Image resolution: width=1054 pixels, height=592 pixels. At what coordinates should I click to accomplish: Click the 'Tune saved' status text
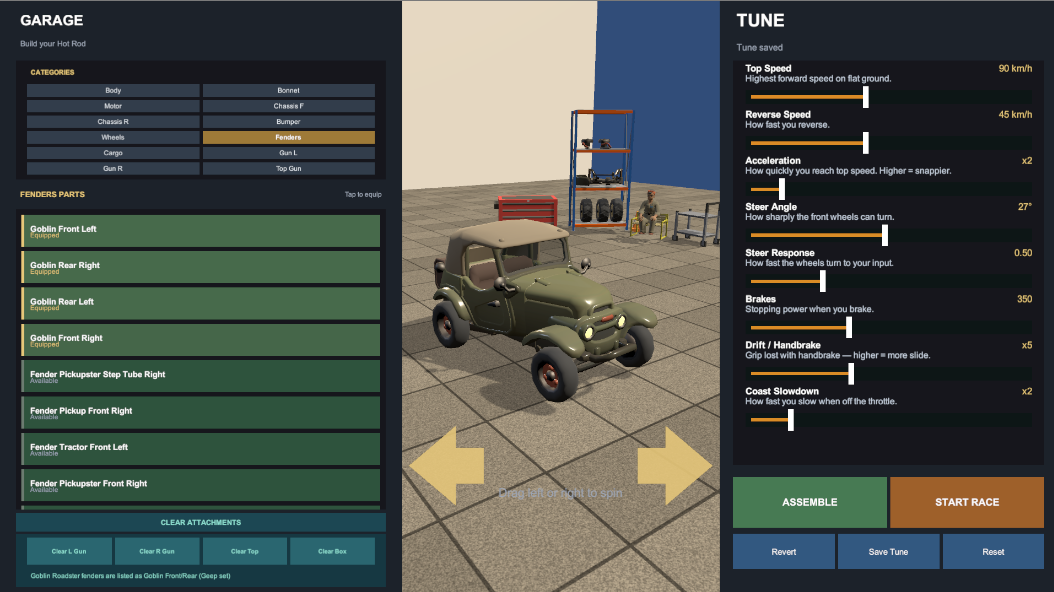click(760, 48)
